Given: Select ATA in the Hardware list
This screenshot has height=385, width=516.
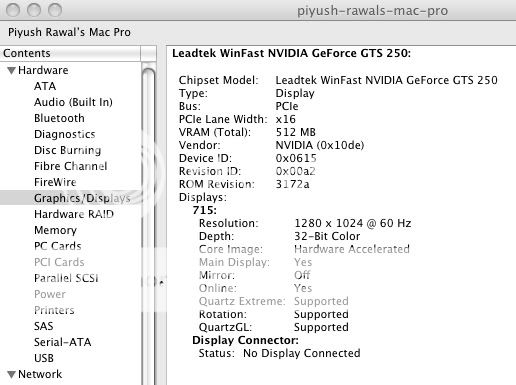Looking at the screenshot, I should [x=45, y=86].
